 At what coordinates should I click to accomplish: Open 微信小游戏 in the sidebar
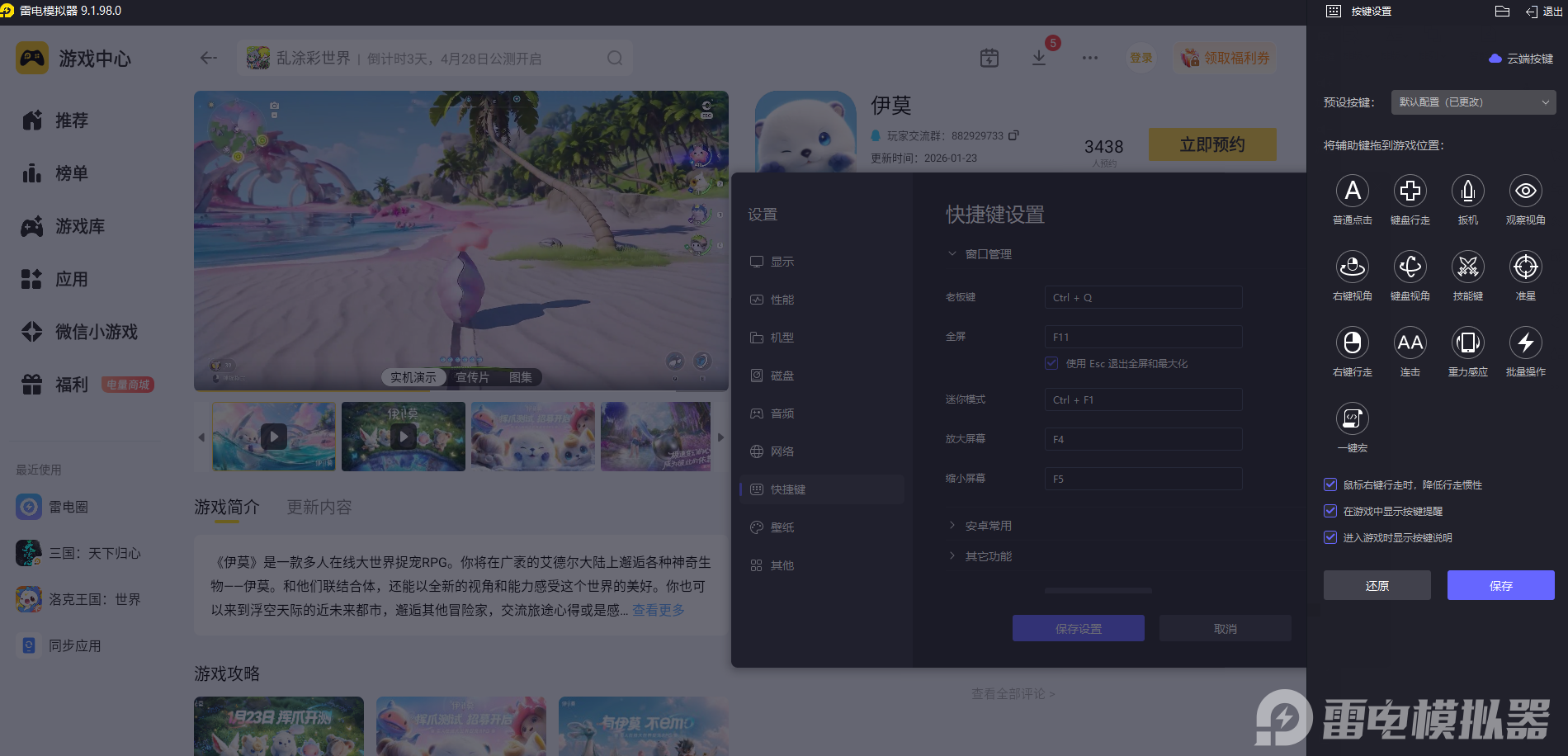(x=80, y=332)
